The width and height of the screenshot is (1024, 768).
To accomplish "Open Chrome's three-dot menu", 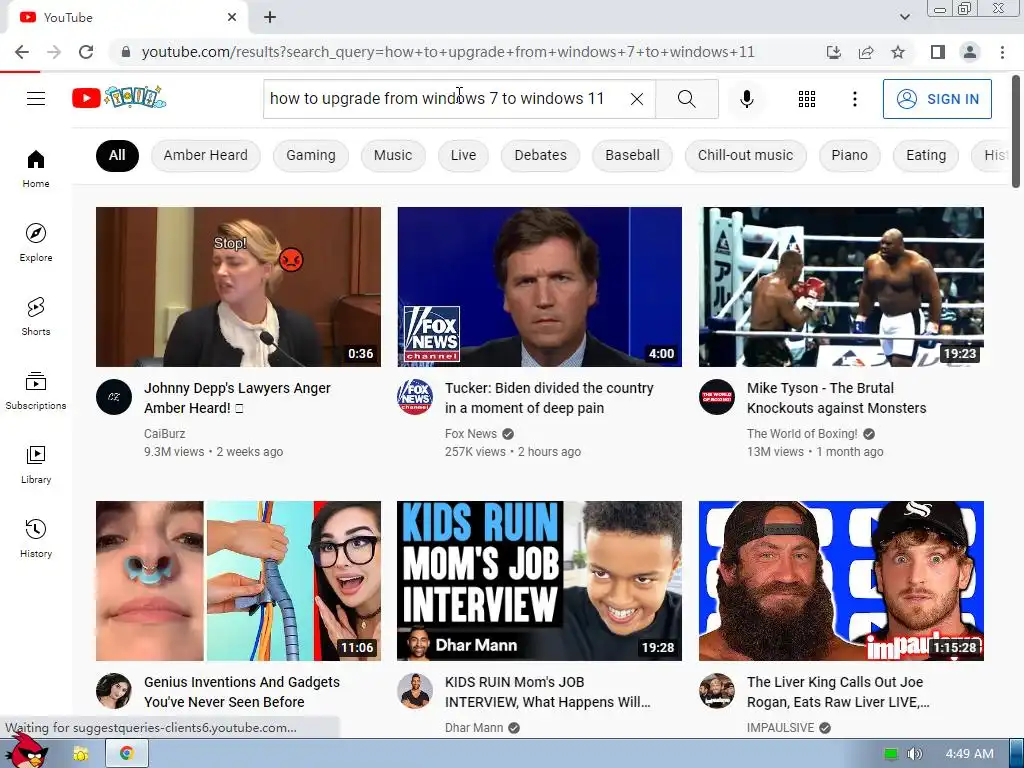I will tap(1002, 52).
